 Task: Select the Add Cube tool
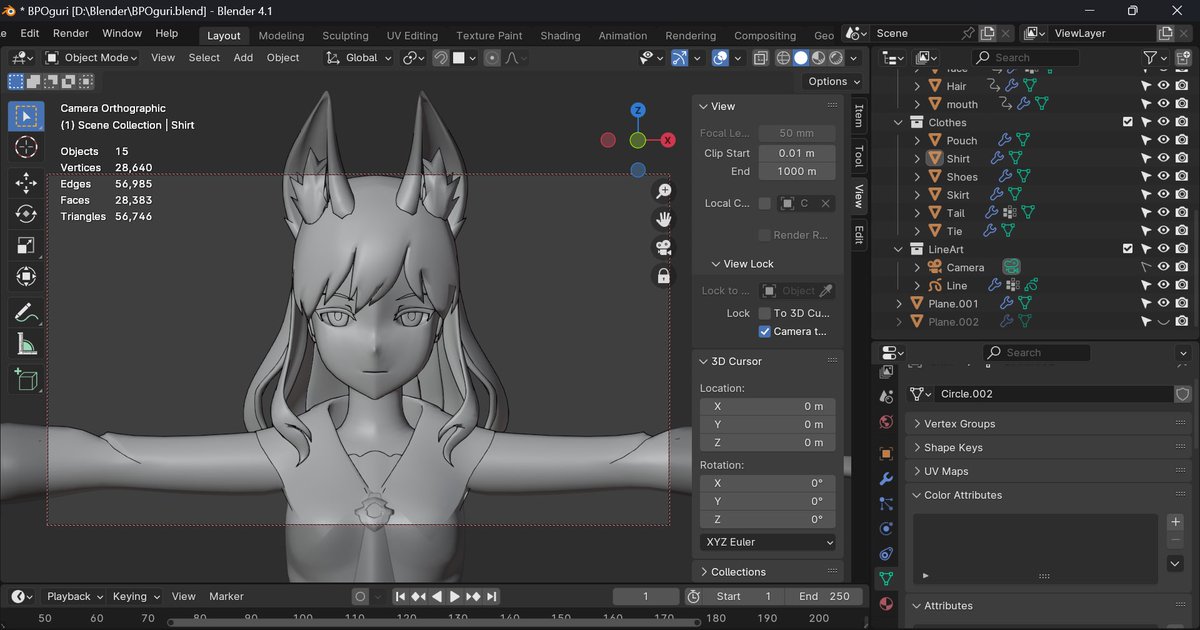[26, 379]
